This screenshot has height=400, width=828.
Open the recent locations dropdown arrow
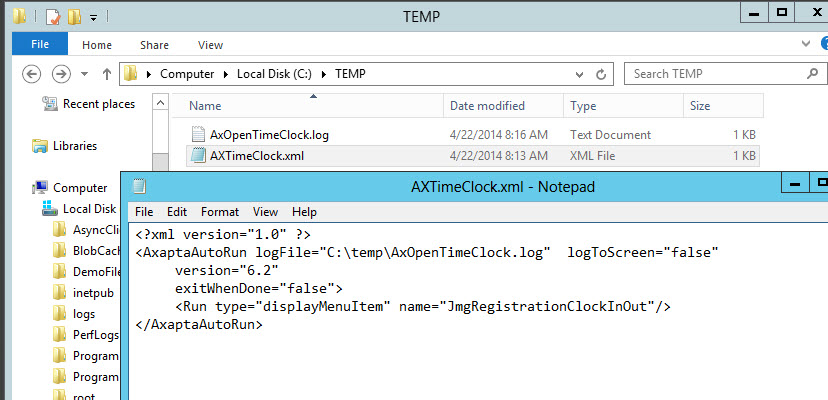[84, 75]
